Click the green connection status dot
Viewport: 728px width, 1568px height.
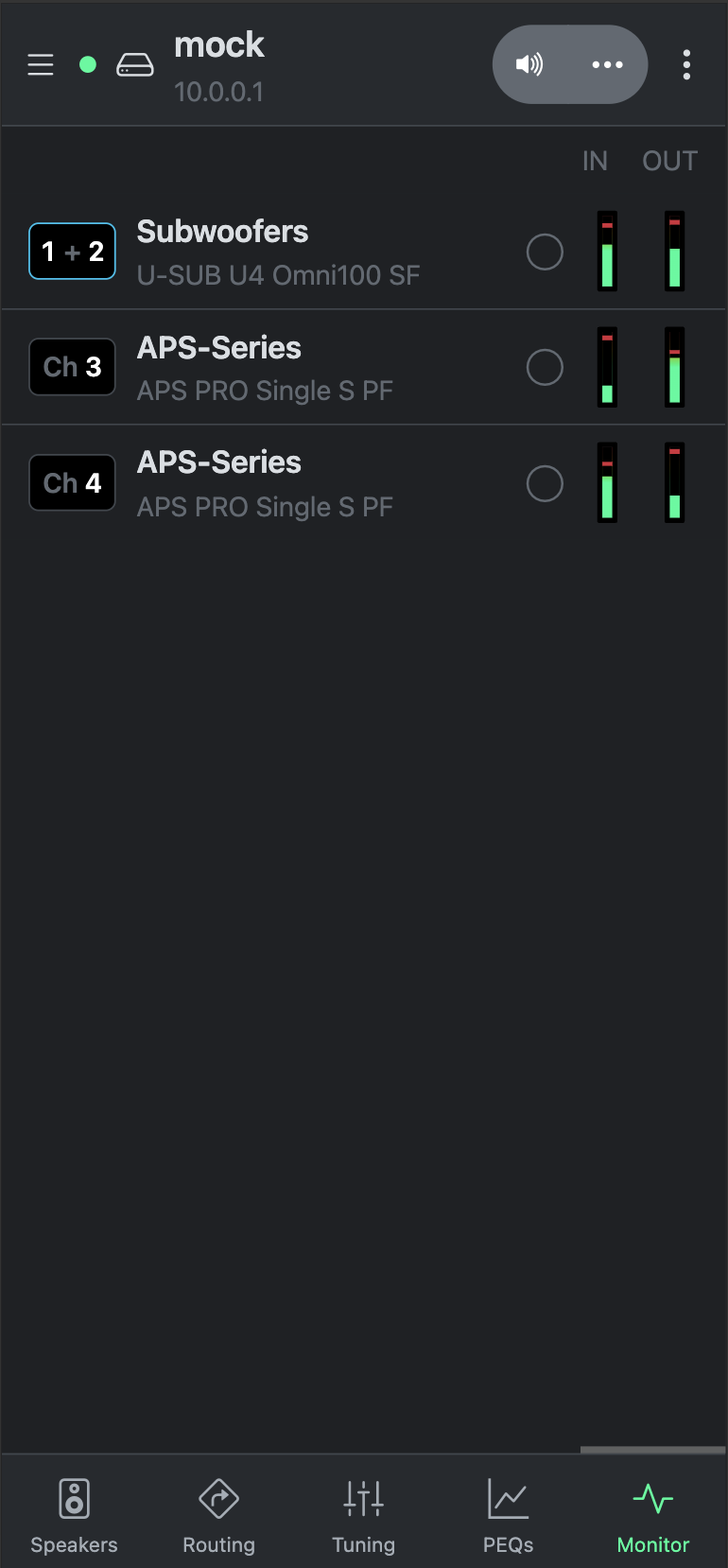click(x=88, y=64)
